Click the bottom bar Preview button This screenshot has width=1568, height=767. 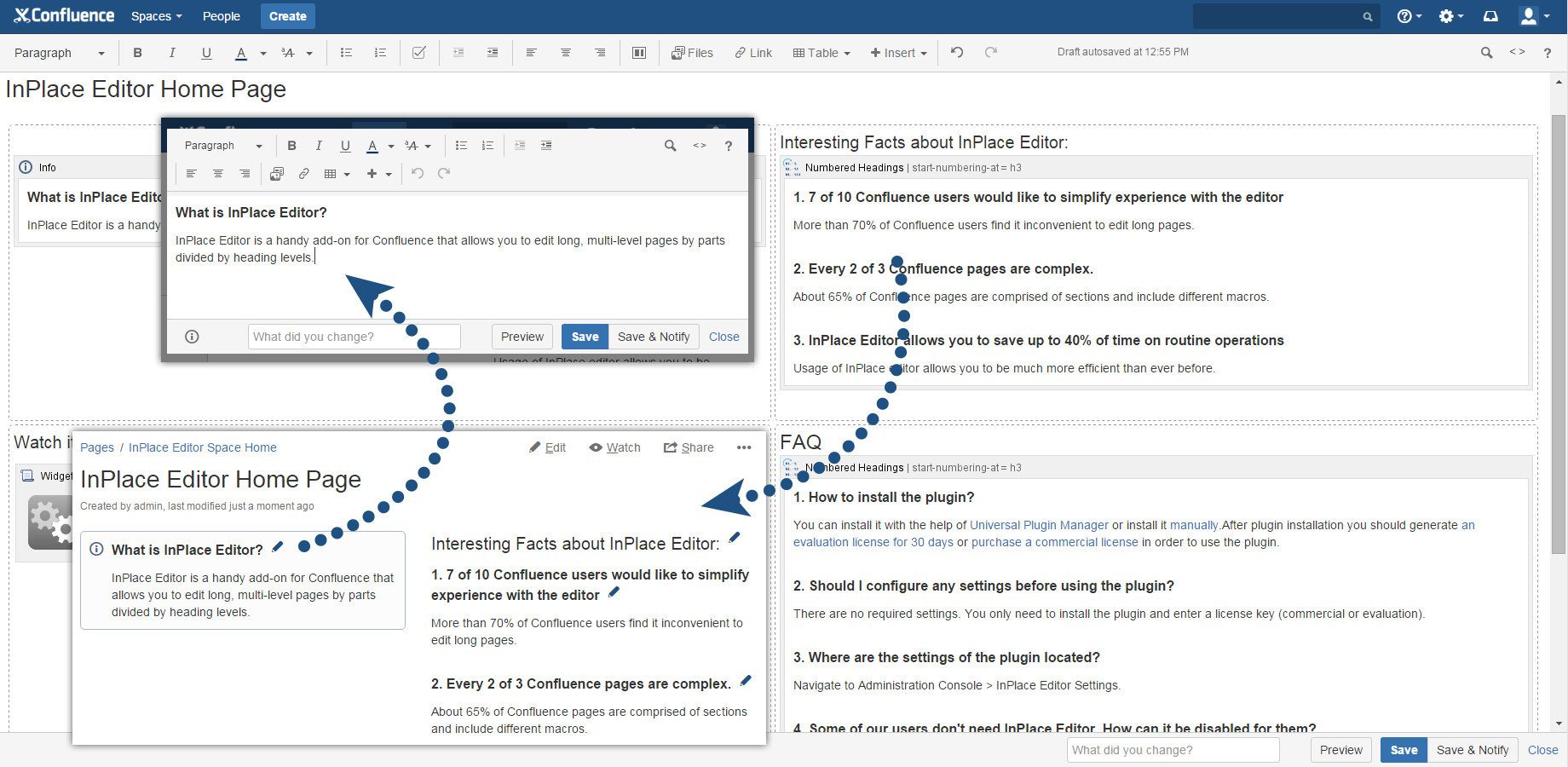click(x=1340, y=750)
